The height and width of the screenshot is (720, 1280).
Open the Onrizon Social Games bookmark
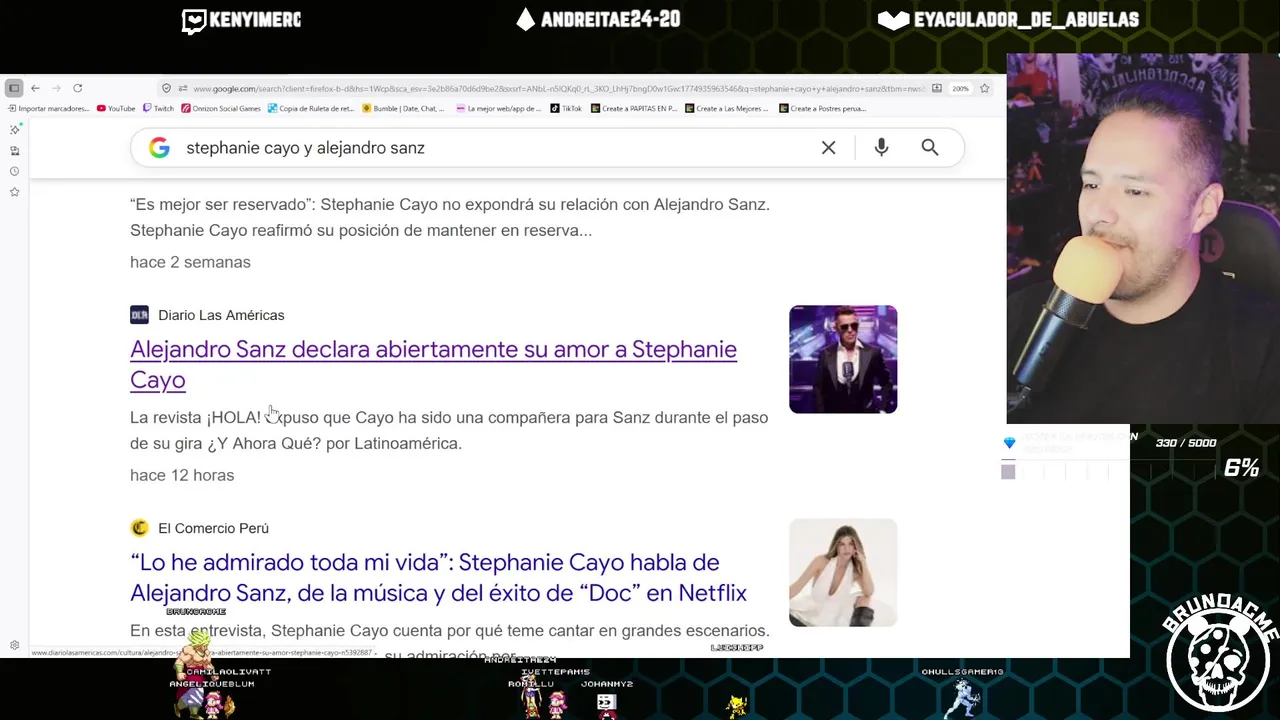pyautogui.click(x=221, y=108)
